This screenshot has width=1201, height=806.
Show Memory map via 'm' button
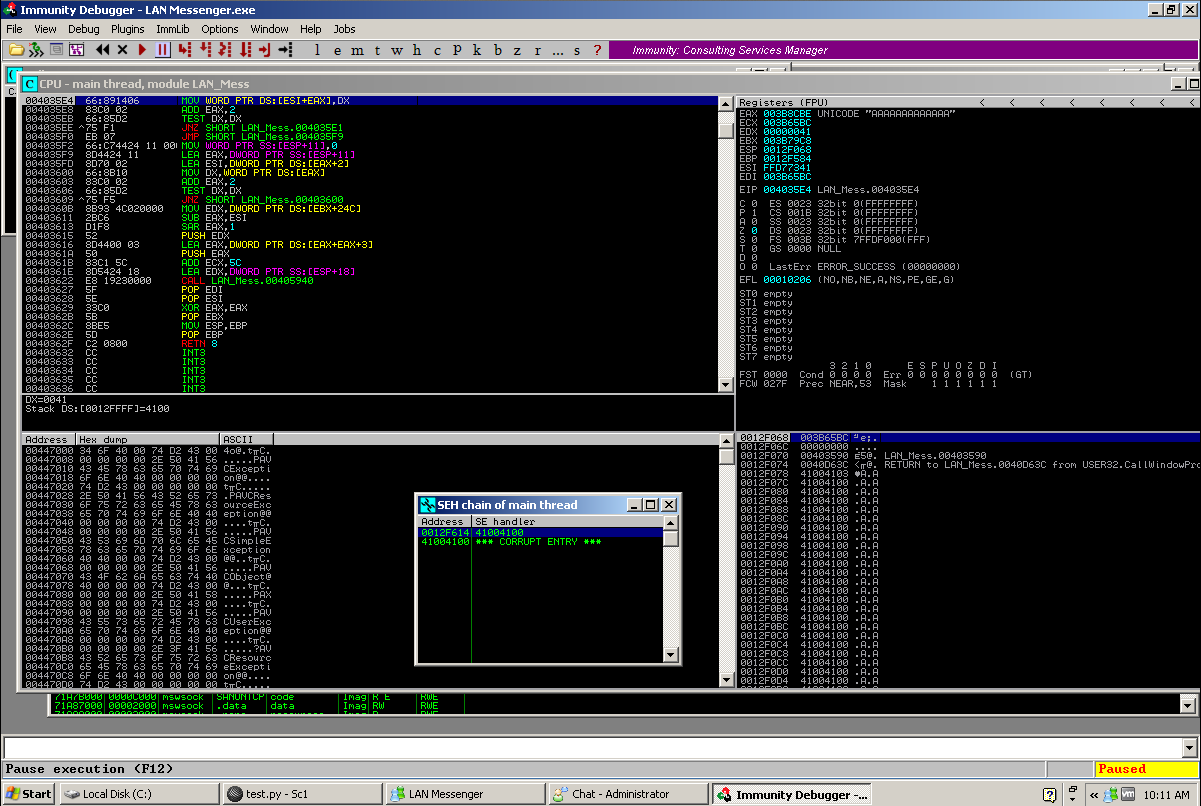[357, 49]
